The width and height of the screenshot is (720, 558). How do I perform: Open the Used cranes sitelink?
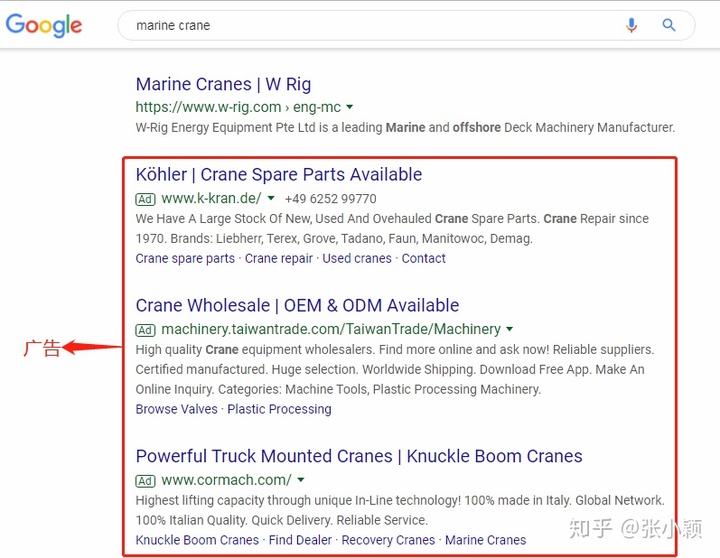(357, 259)
